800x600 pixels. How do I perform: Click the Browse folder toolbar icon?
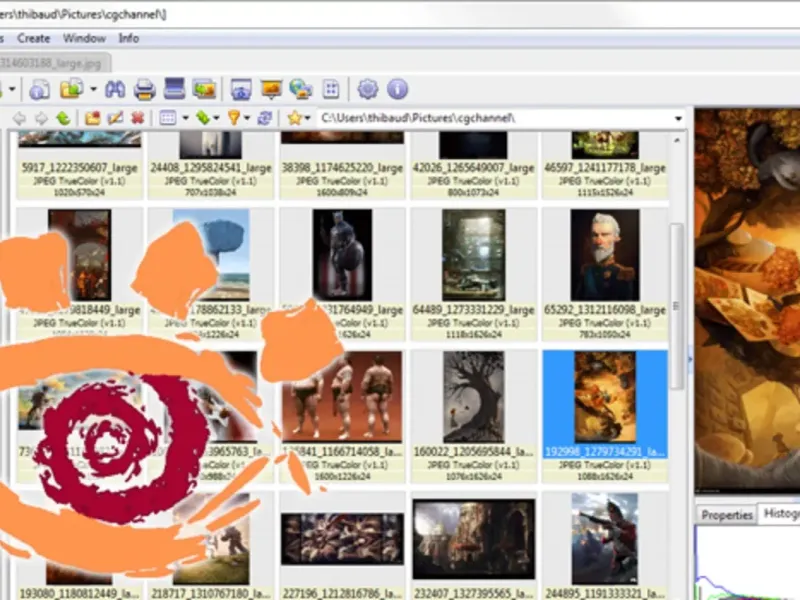(x=71, y=89)
